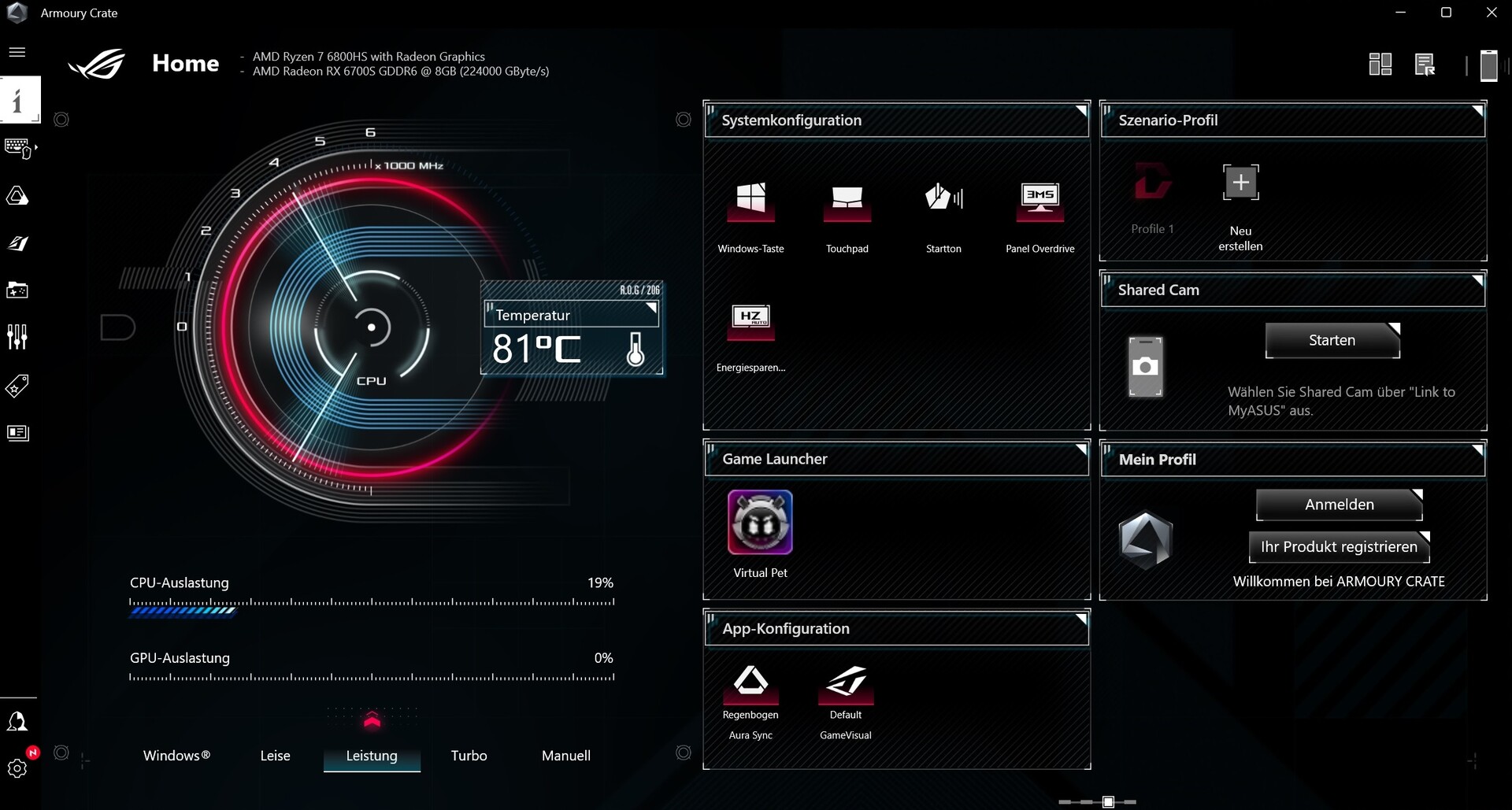Click the Shared Cam phone camera icon
Viewport: 1512px width, 810px height.
coord(1146,367)
